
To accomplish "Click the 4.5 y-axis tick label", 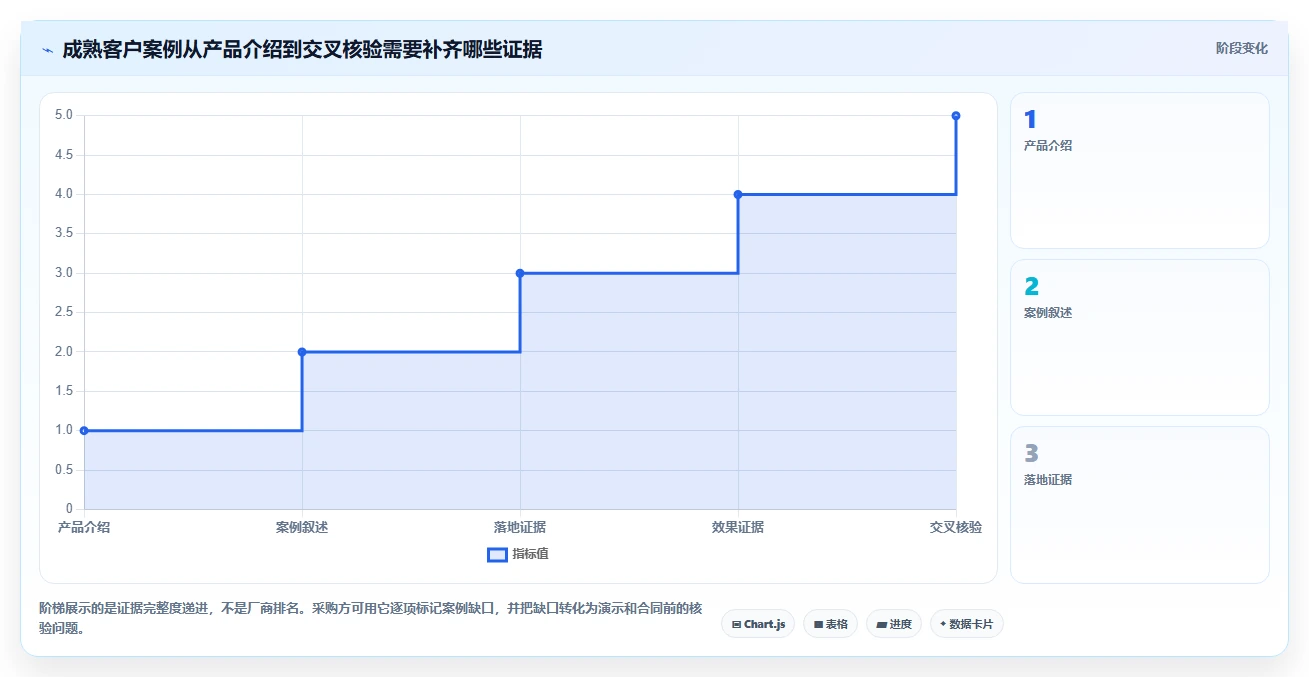I will click(x=64, y=155).
